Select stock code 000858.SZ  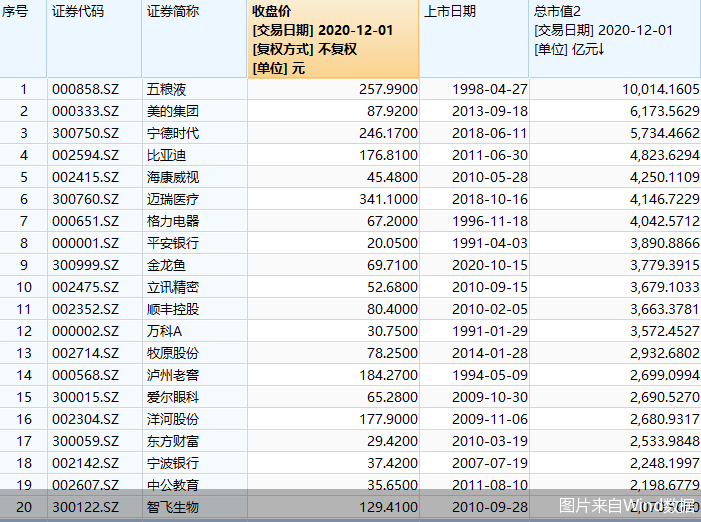85,89
